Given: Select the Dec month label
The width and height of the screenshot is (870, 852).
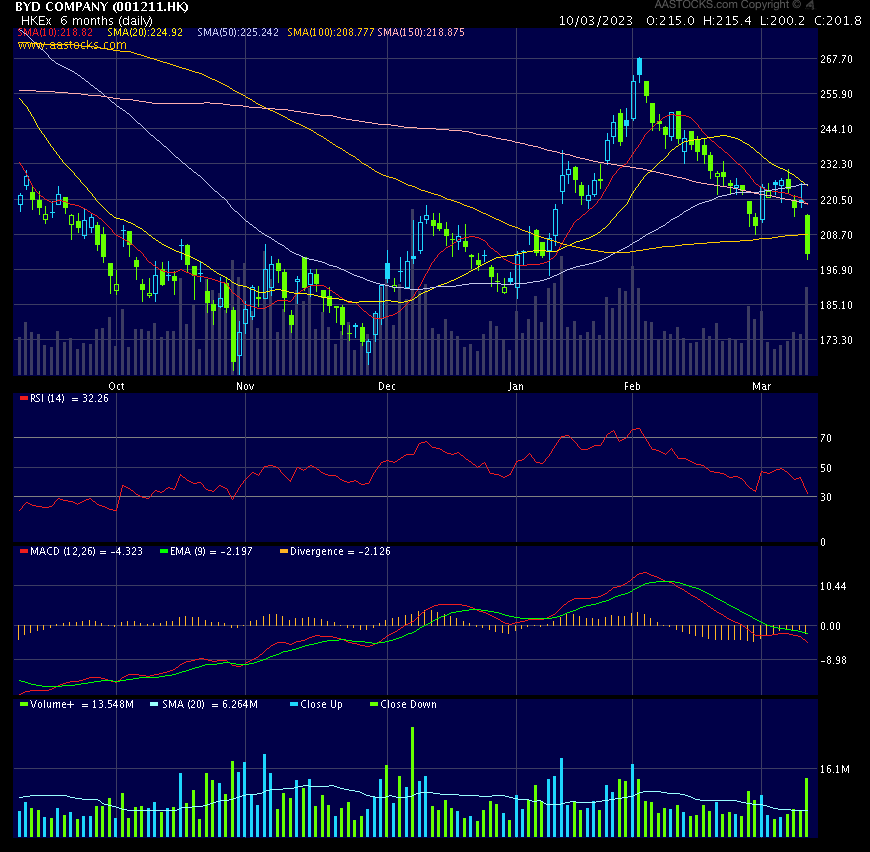Looking at the screenshot, I should (387, 386).
